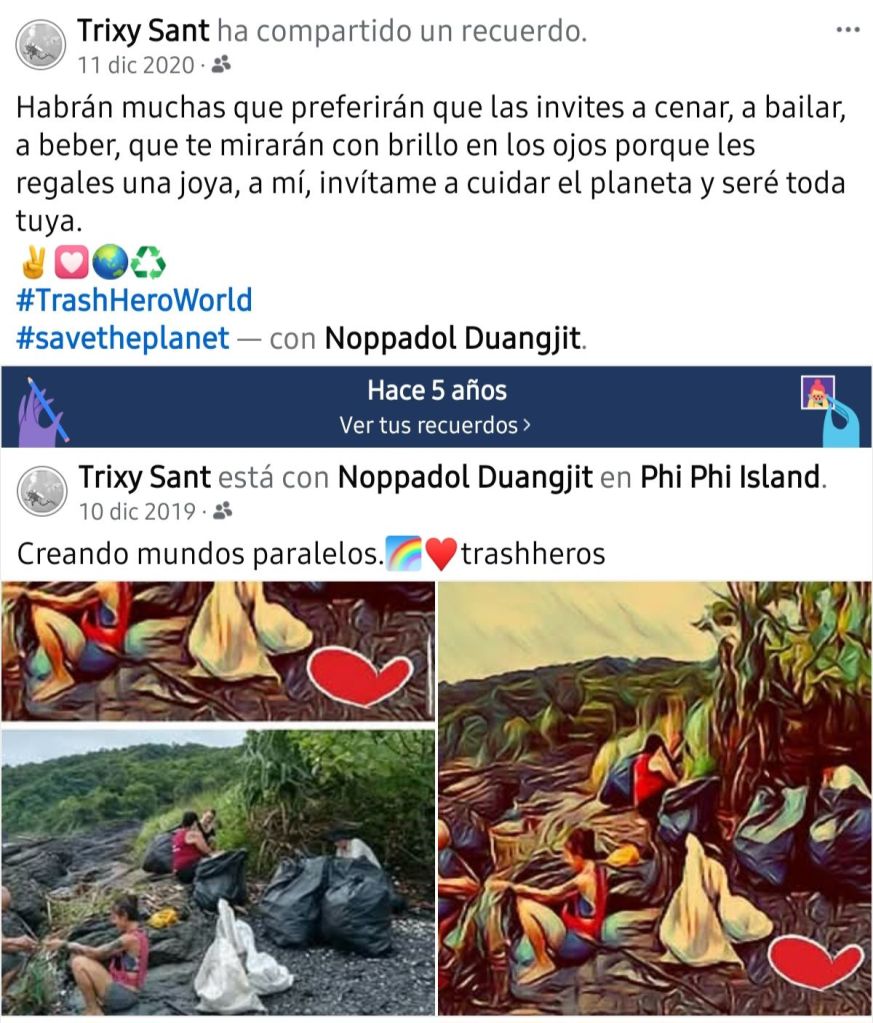The width and height of the screenshot is (873, 1023).
Task: Tap Trixy Sant's top profile picture
Action: point(40,44)
